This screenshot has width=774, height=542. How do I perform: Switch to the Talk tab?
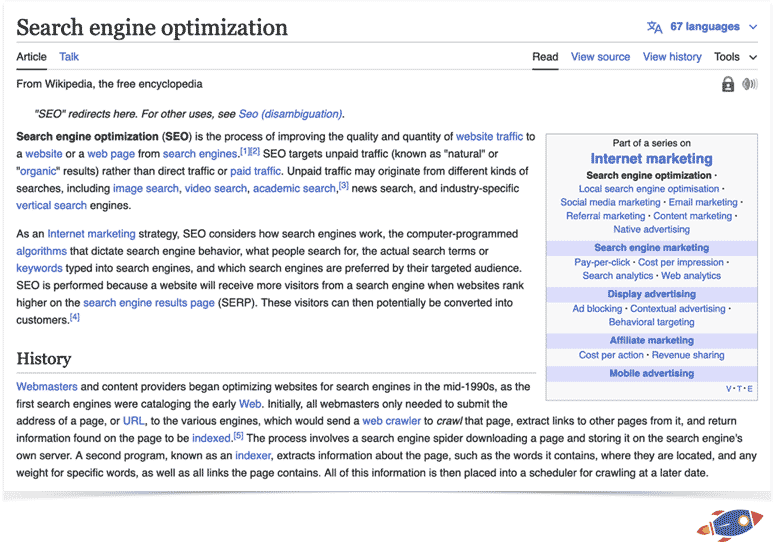click(x=69, y=57)
